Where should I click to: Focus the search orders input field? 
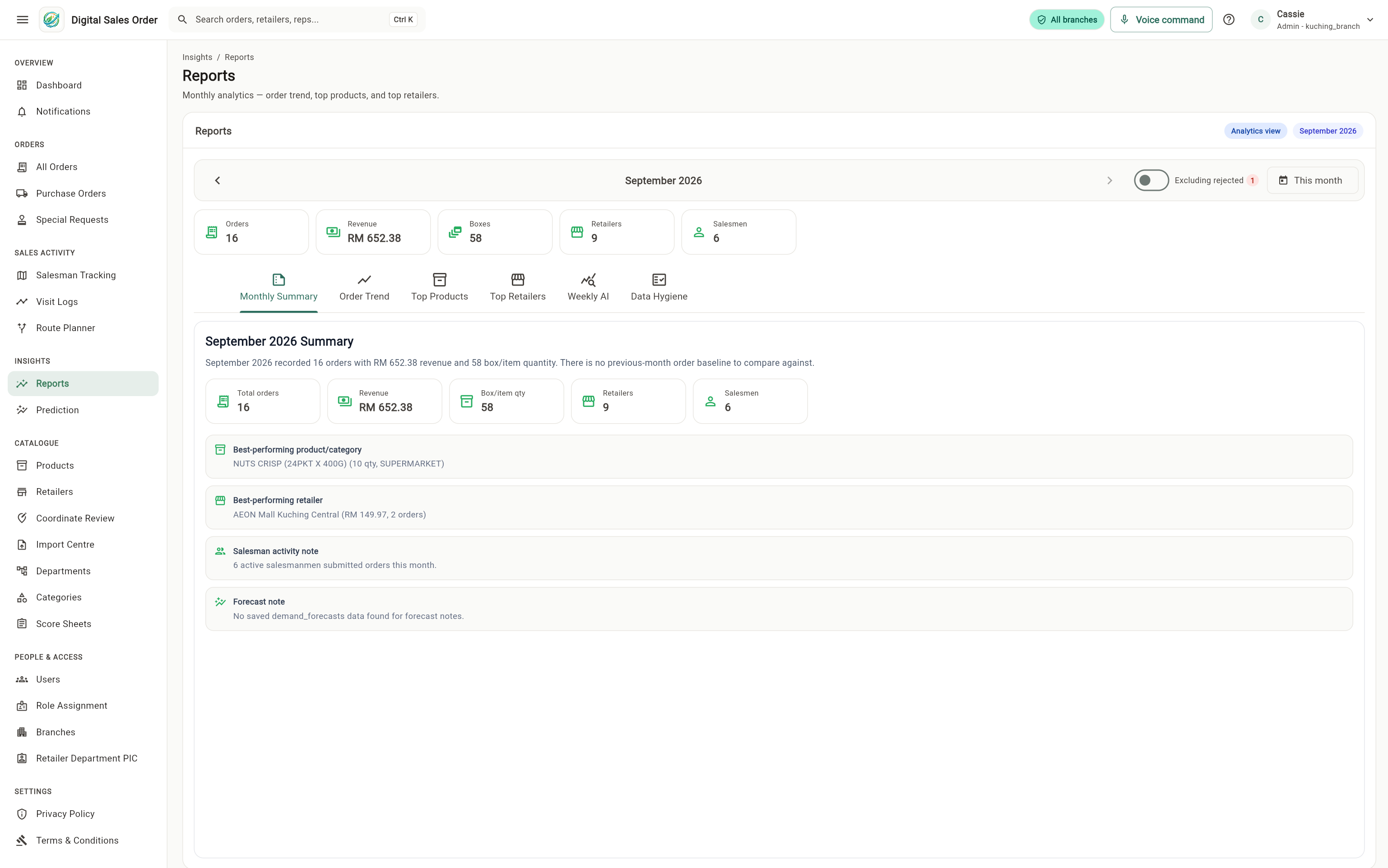pos(297,19)
